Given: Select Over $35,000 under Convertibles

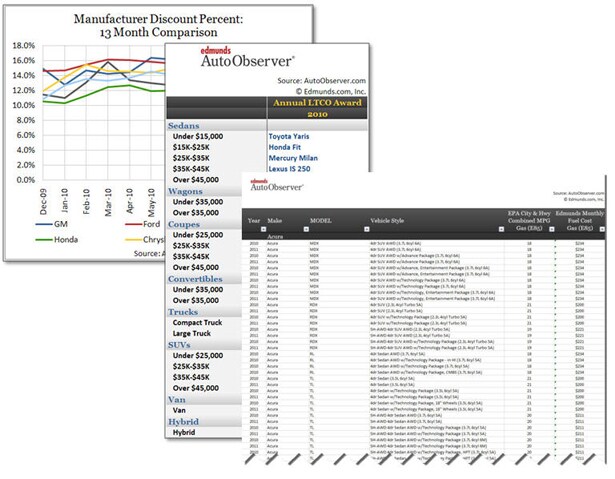Looking at the screenshot, I should [x=196, y=301].
